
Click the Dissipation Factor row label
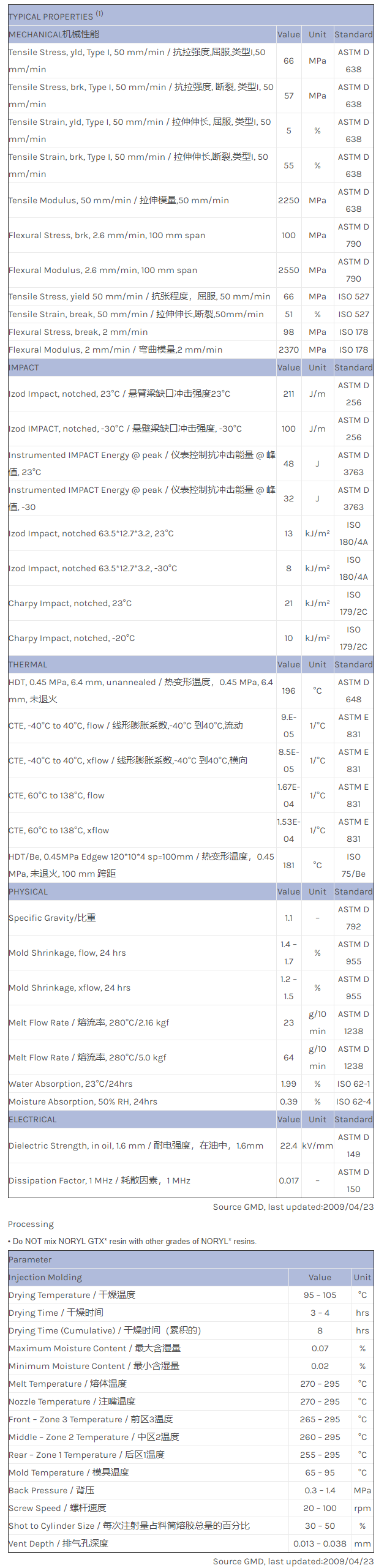tap(99, 1180)
